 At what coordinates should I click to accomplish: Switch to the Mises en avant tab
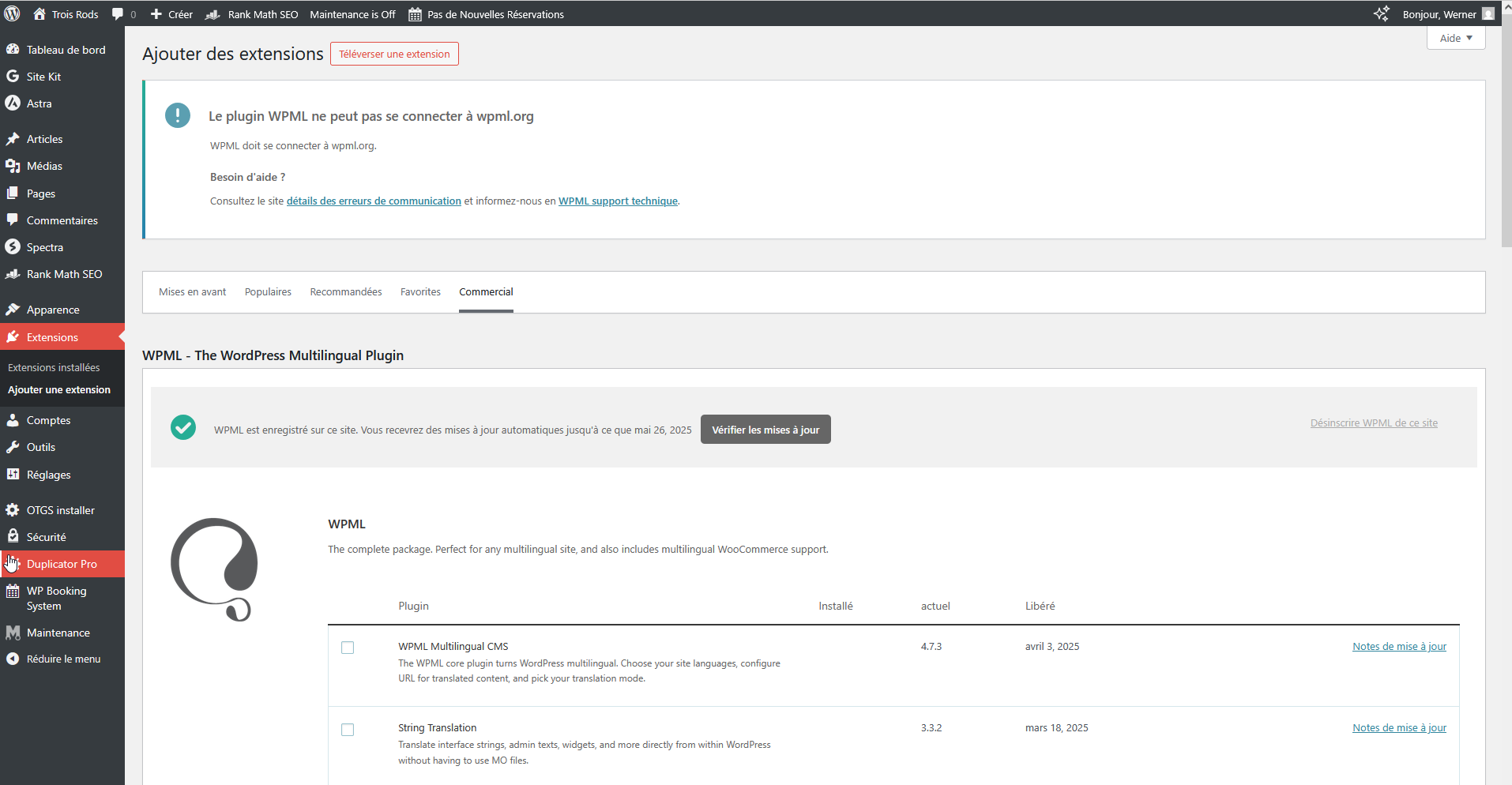192,291
